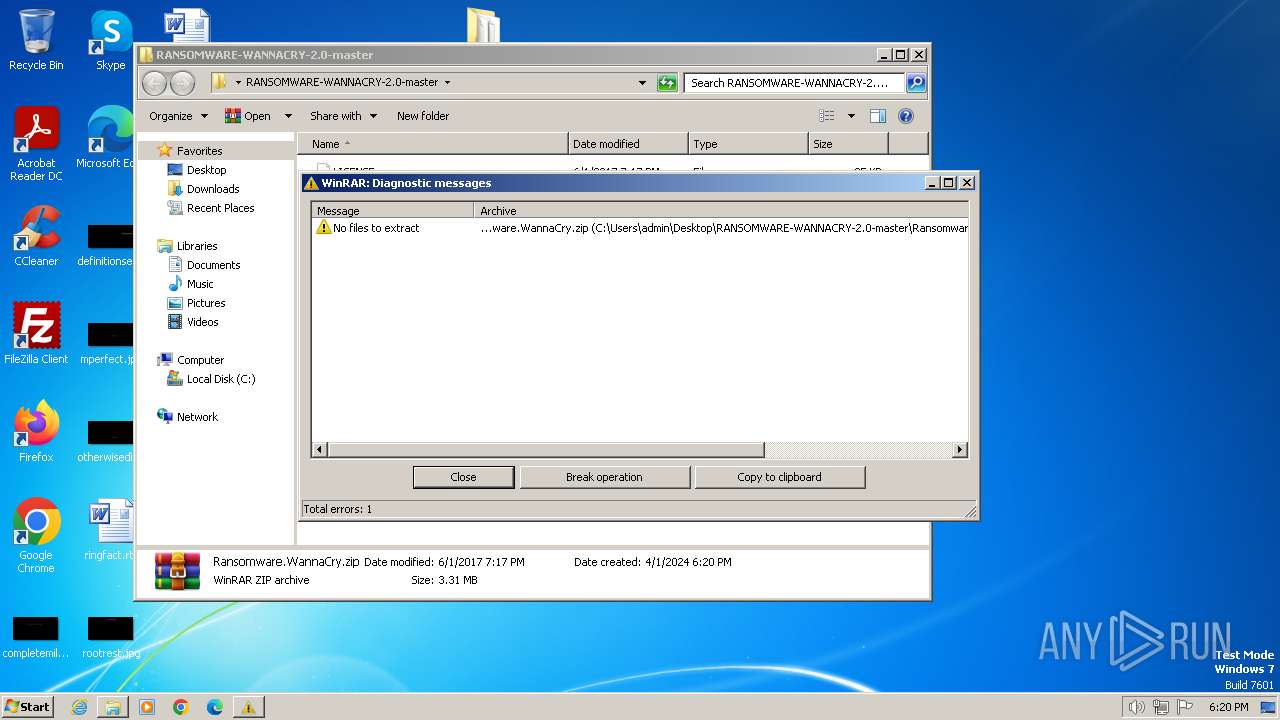1280x720 pixels.
Task: Click the WinRAR archive icon in details pane
Action: [177, 571]
